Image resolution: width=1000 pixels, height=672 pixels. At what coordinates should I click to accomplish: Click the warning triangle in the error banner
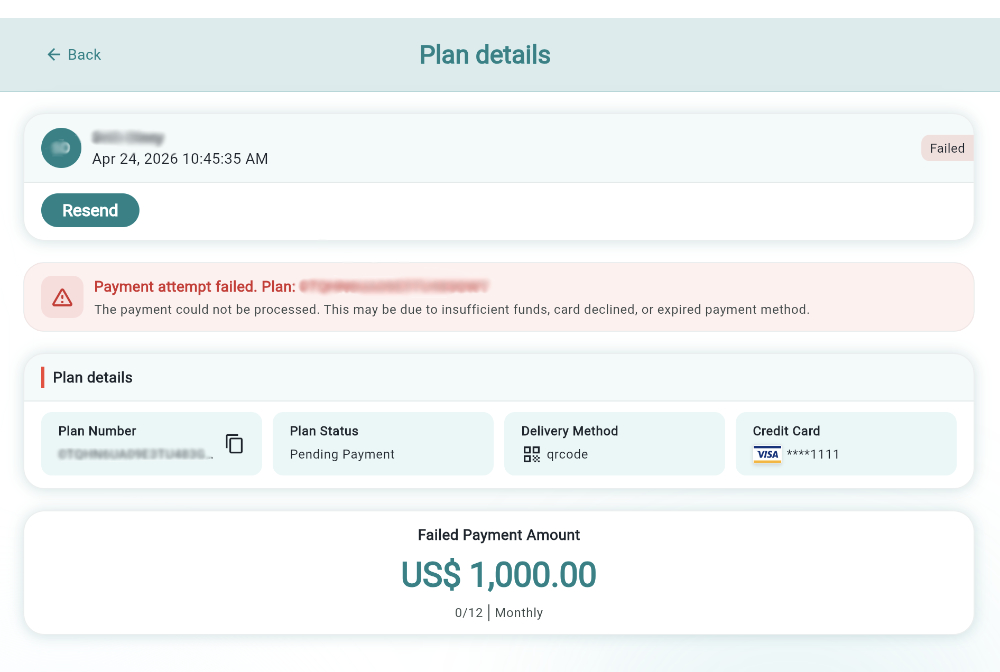(62, 297)
